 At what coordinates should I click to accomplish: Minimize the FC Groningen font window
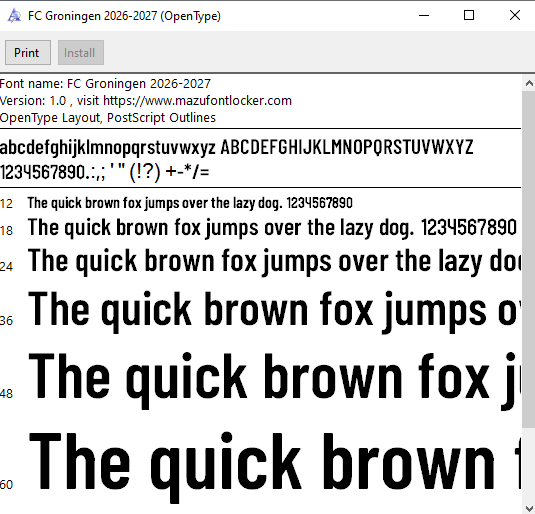pyautogui.click(x=424, y=15)
